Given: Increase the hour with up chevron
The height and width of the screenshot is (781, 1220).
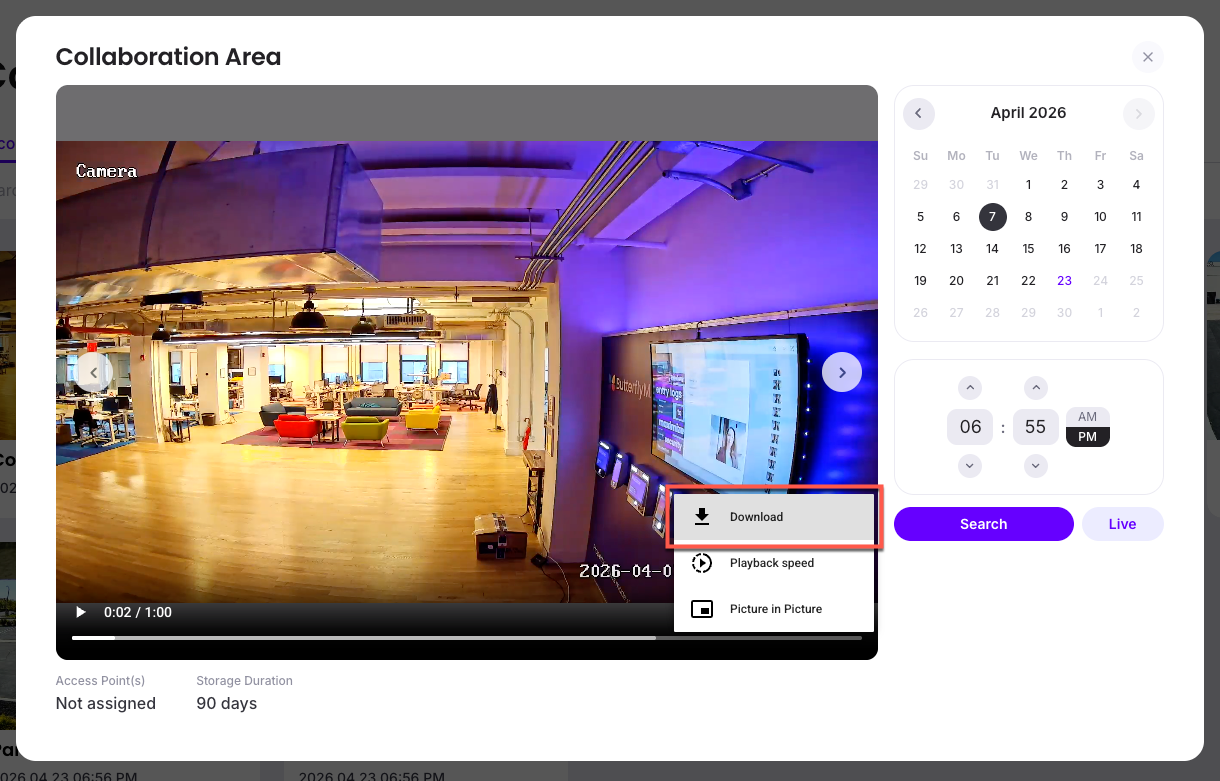Looking at the screenshot, I should click(970, 388).
